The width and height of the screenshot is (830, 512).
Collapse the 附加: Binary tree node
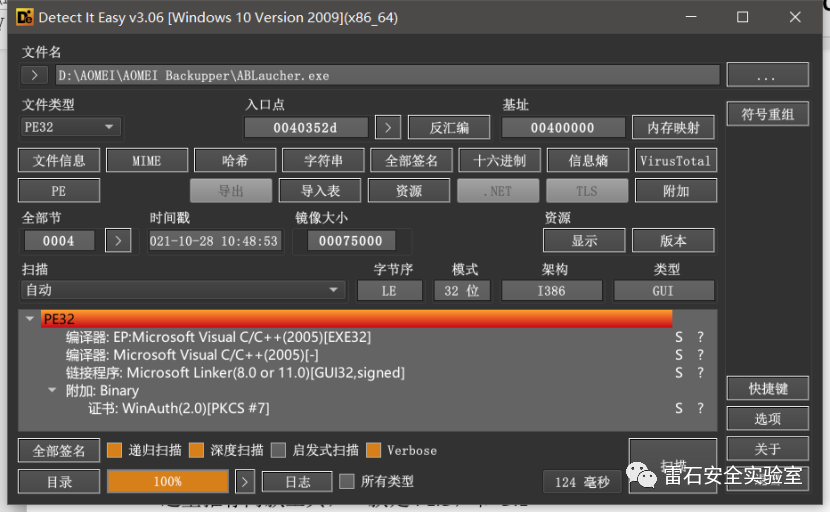coord(52,390)
